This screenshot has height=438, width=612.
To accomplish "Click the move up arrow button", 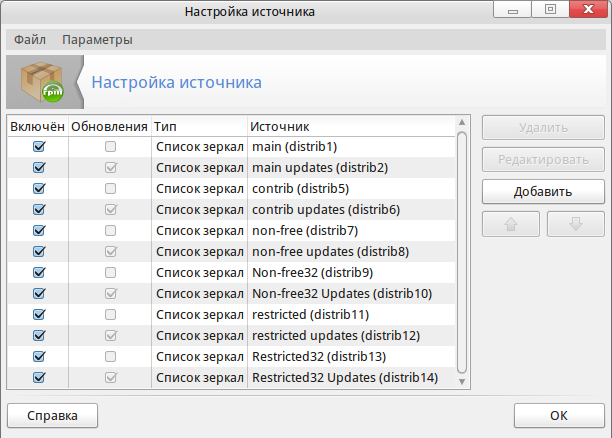I will tap(511, 224).
